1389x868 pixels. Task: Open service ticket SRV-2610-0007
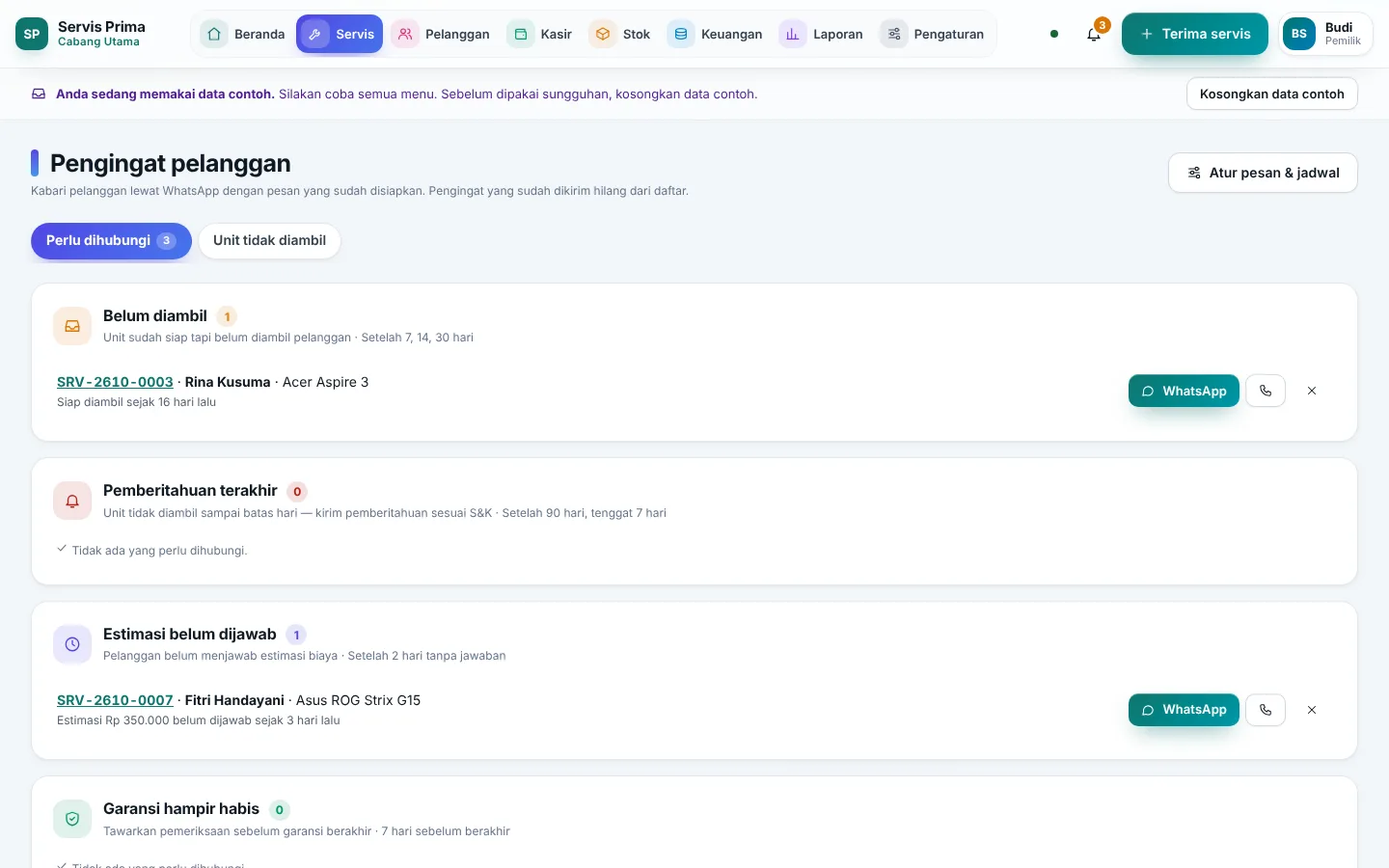click(115, 700)
